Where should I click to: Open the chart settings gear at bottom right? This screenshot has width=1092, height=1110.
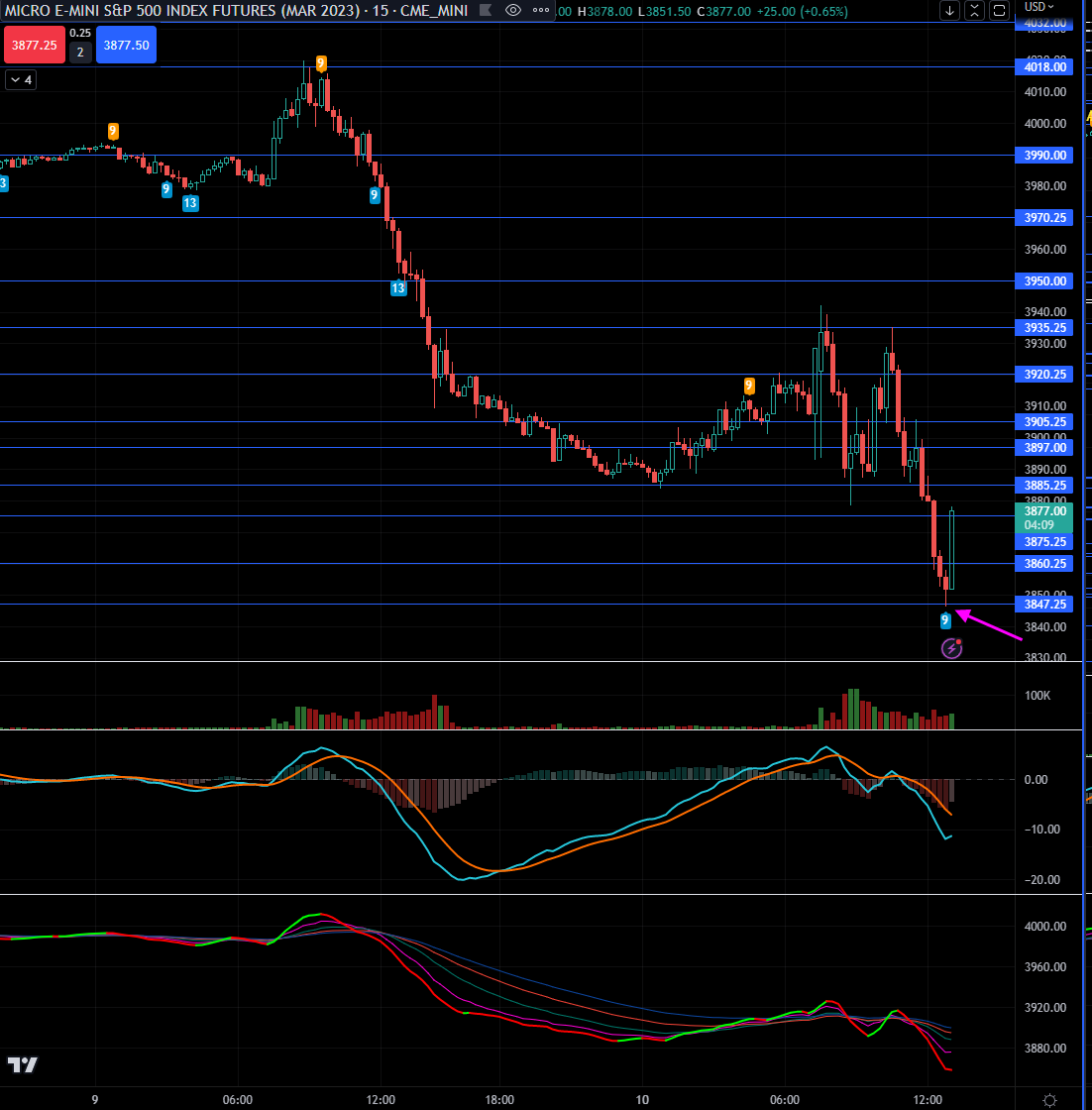[x=1049, y=1099]
